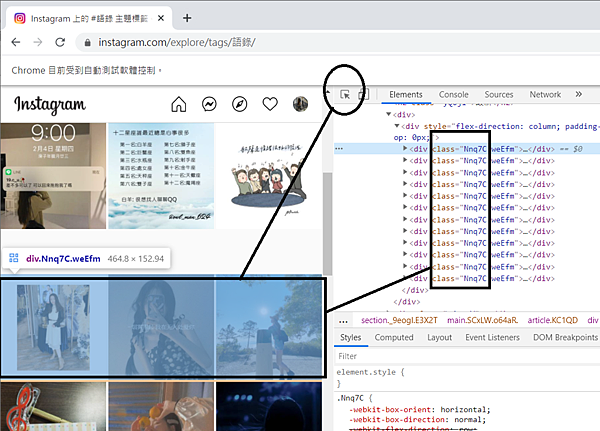Open the woman in white dress post
Viewport: 600px width, 431px height.
(x=54, y=327)
